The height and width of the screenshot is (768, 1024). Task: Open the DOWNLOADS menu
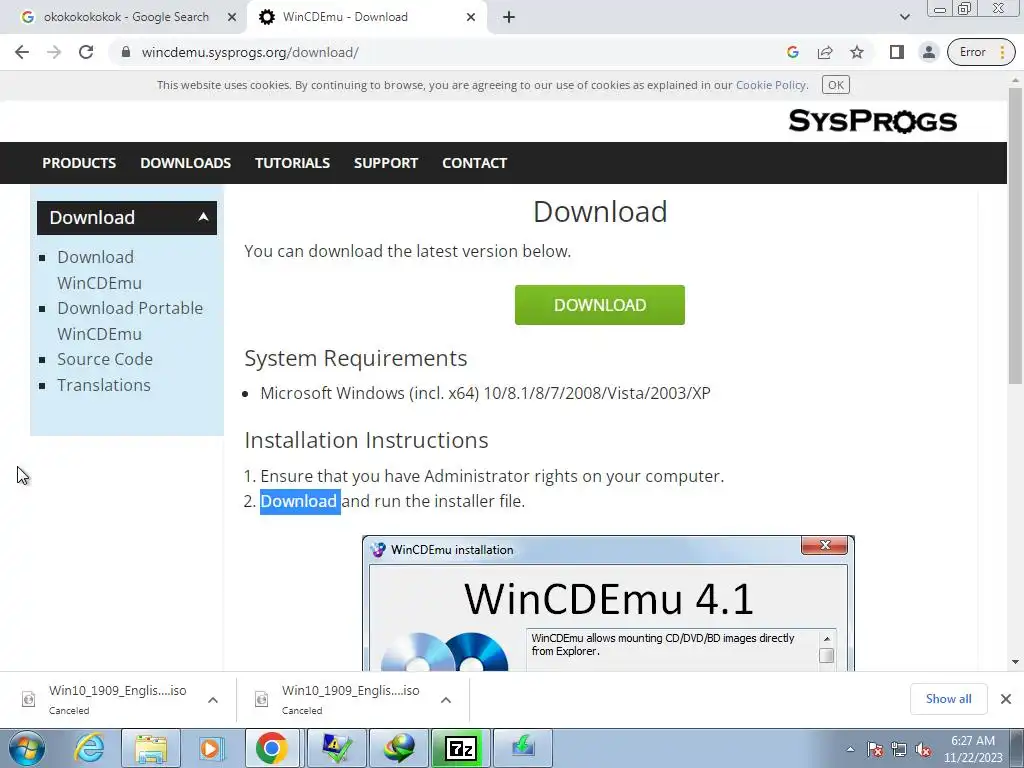[x=185, y=163]
